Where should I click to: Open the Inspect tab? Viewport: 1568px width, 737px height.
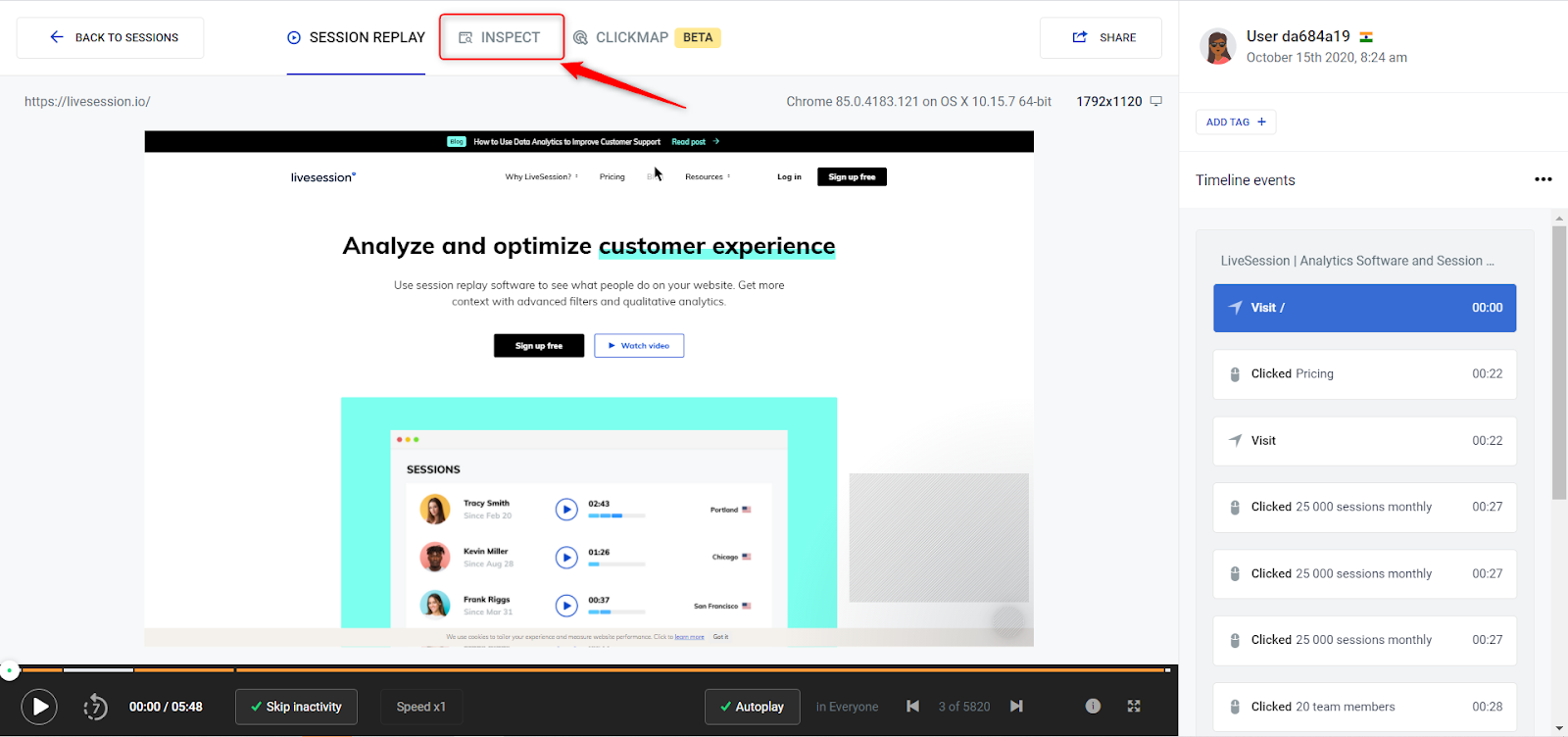pyautogui.click(x=500, y=37)
